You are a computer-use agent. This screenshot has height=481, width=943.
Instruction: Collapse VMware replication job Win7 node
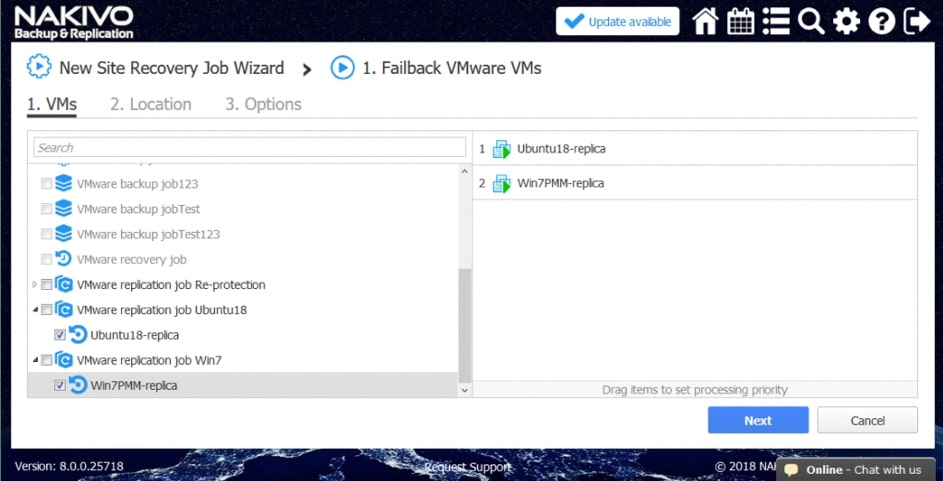pos(36,360)
